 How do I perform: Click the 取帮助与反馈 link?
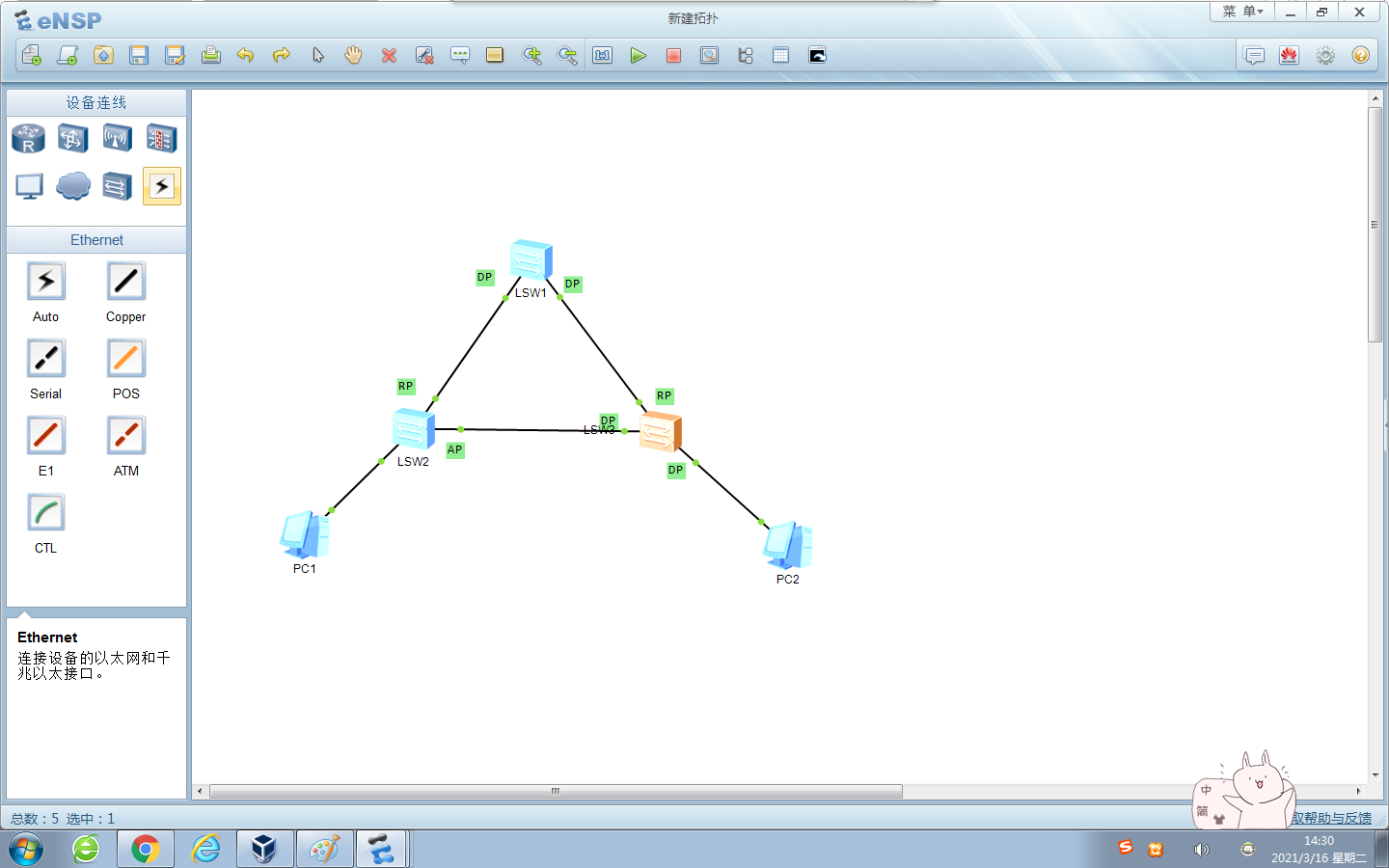coord(1331,818)
